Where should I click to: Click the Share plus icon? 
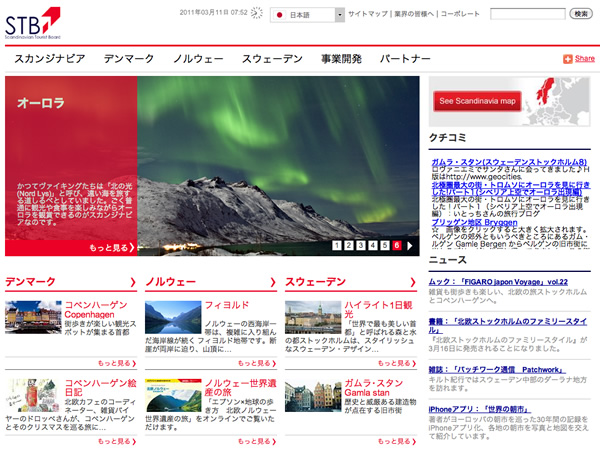coord(567,59)
